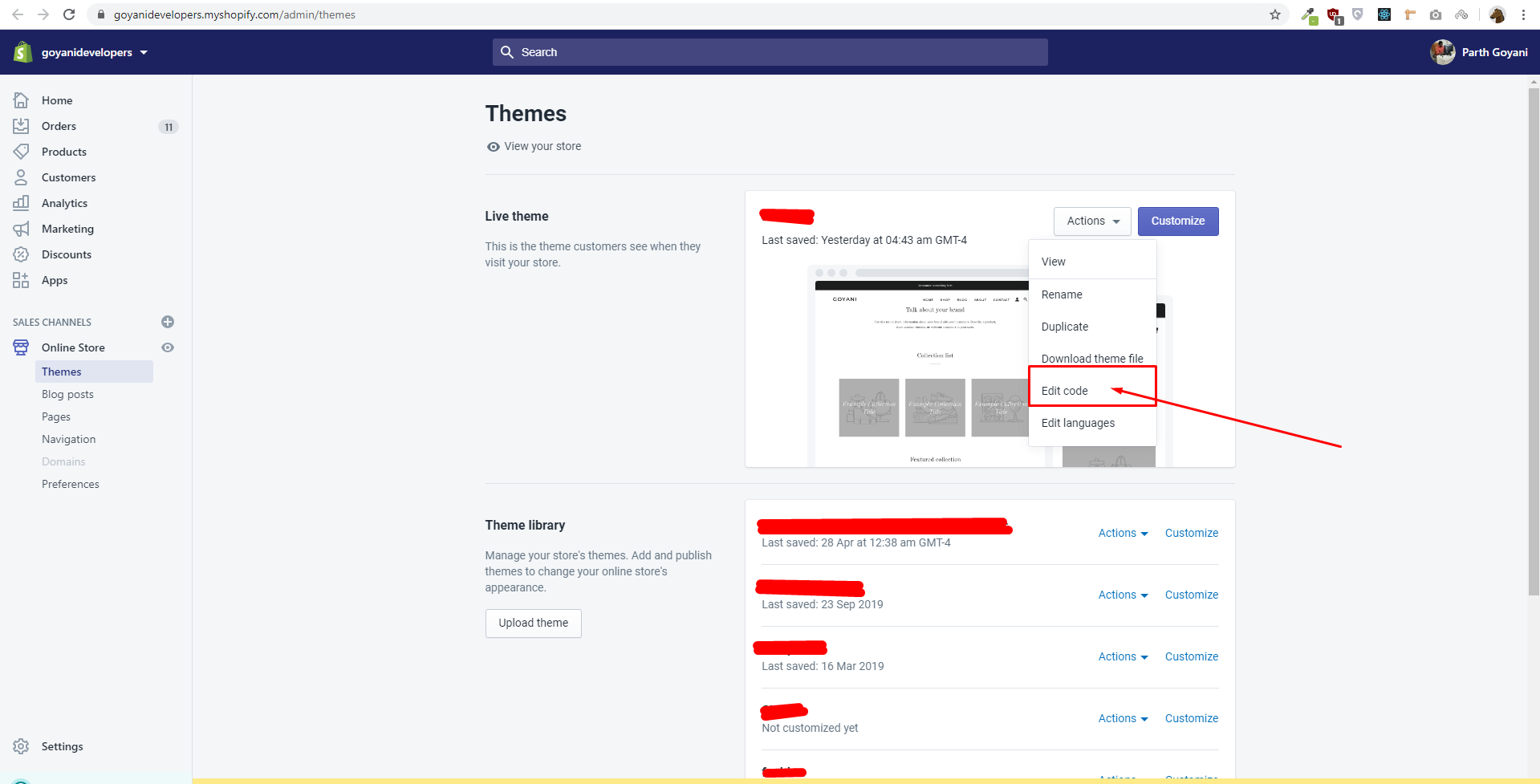Open Home via its house icon

pyautogui.click(x=22, y=100)
